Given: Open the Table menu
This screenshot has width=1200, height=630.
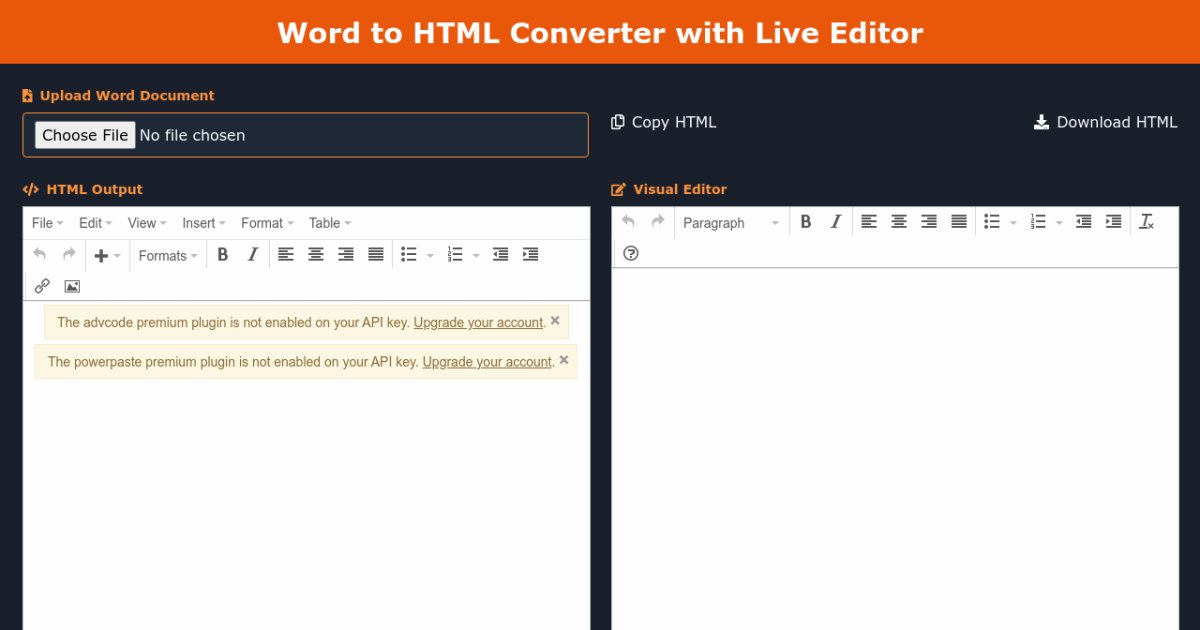Looking at the screenshot, I should 329,223.
